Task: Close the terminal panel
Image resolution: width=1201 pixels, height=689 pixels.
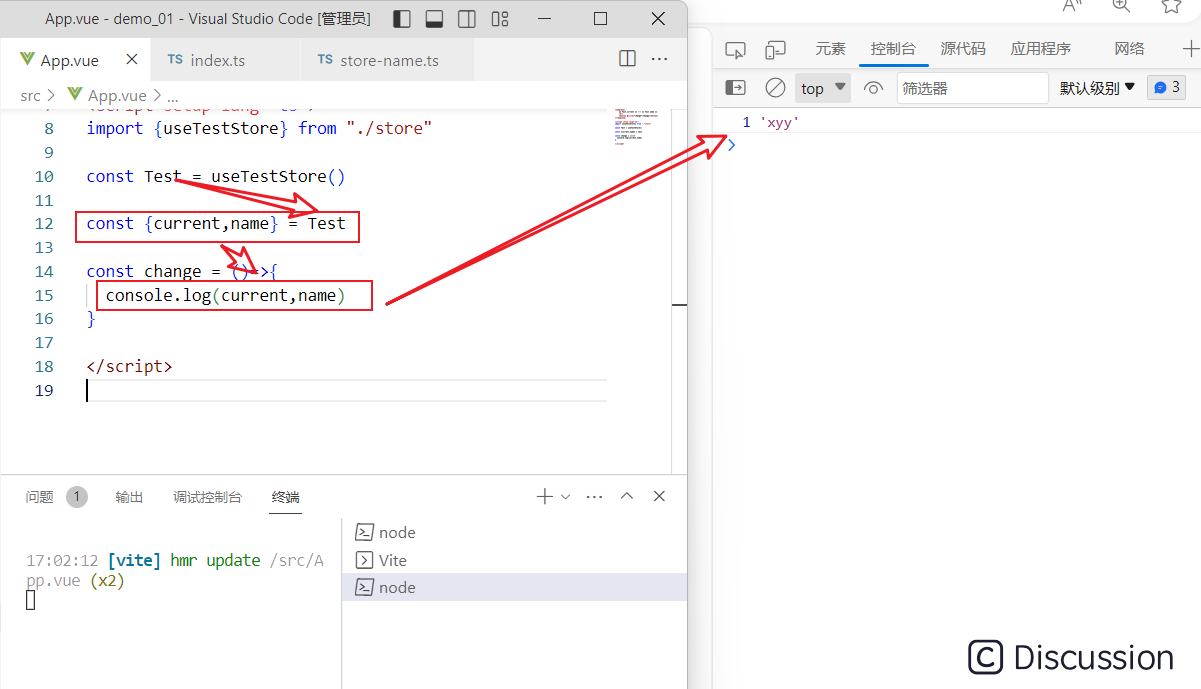Action: [x=659, y=496]
